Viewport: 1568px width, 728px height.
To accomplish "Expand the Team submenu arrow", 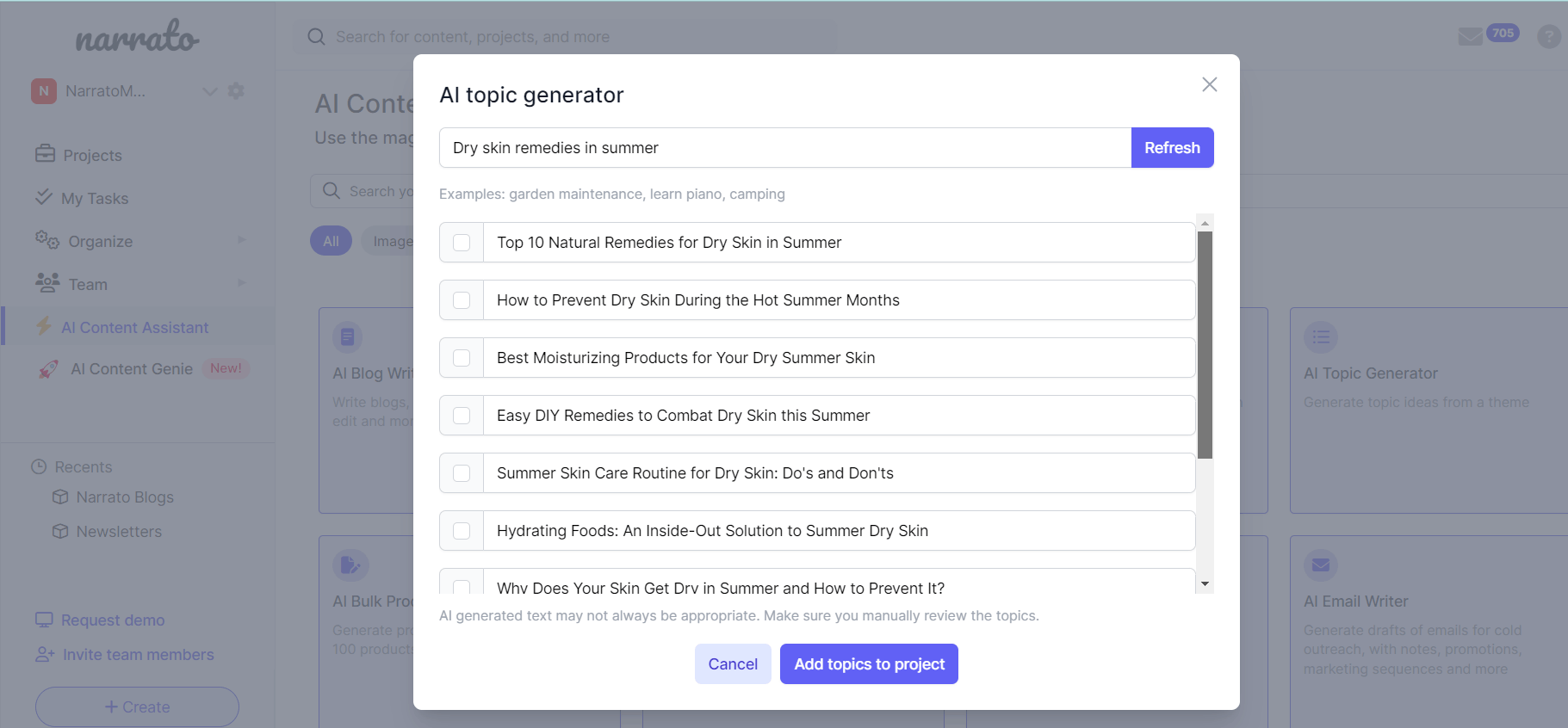I will (x=242, y=283).
